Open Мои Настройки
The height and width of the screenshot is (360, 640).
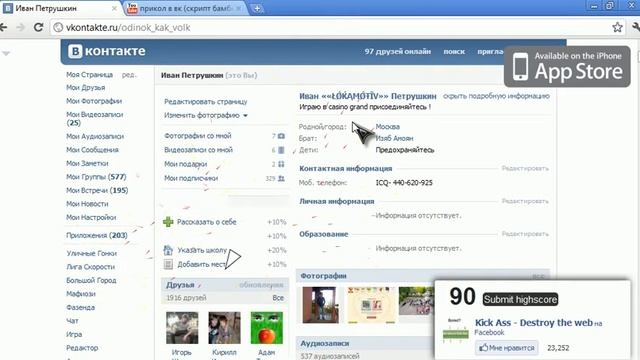91,218
